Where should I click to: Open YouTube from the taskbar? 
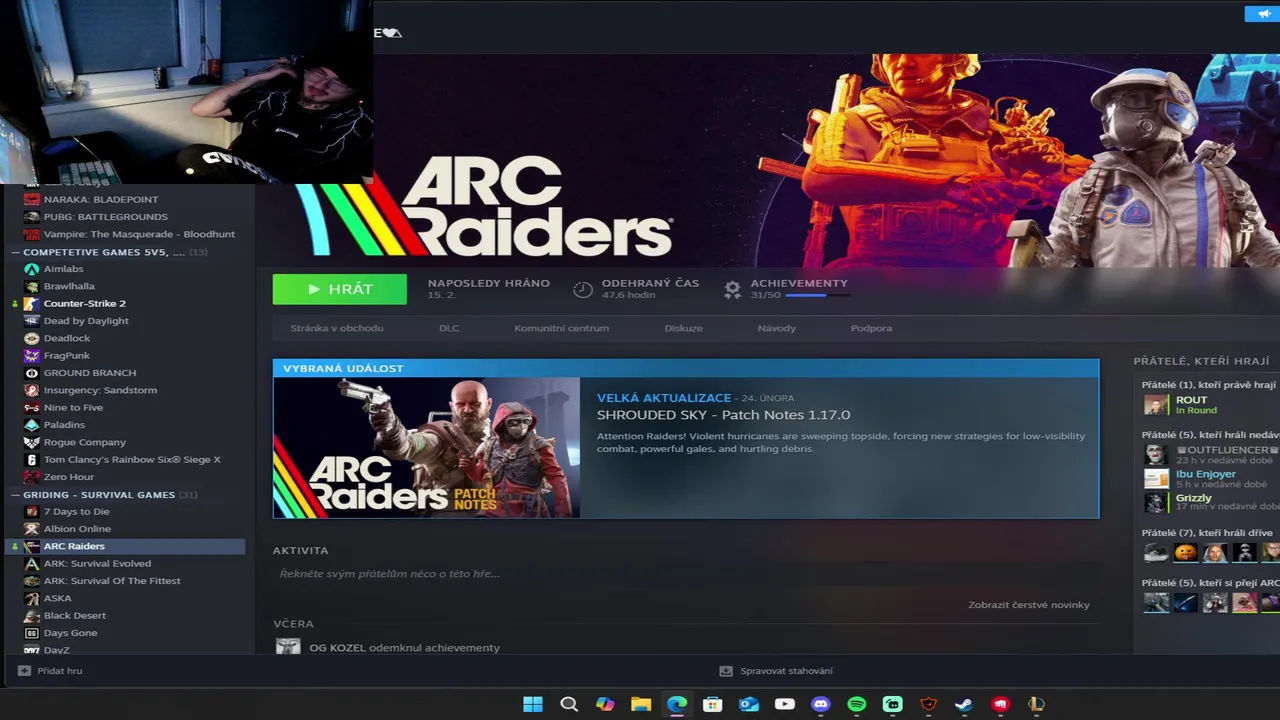coord(785,704)
